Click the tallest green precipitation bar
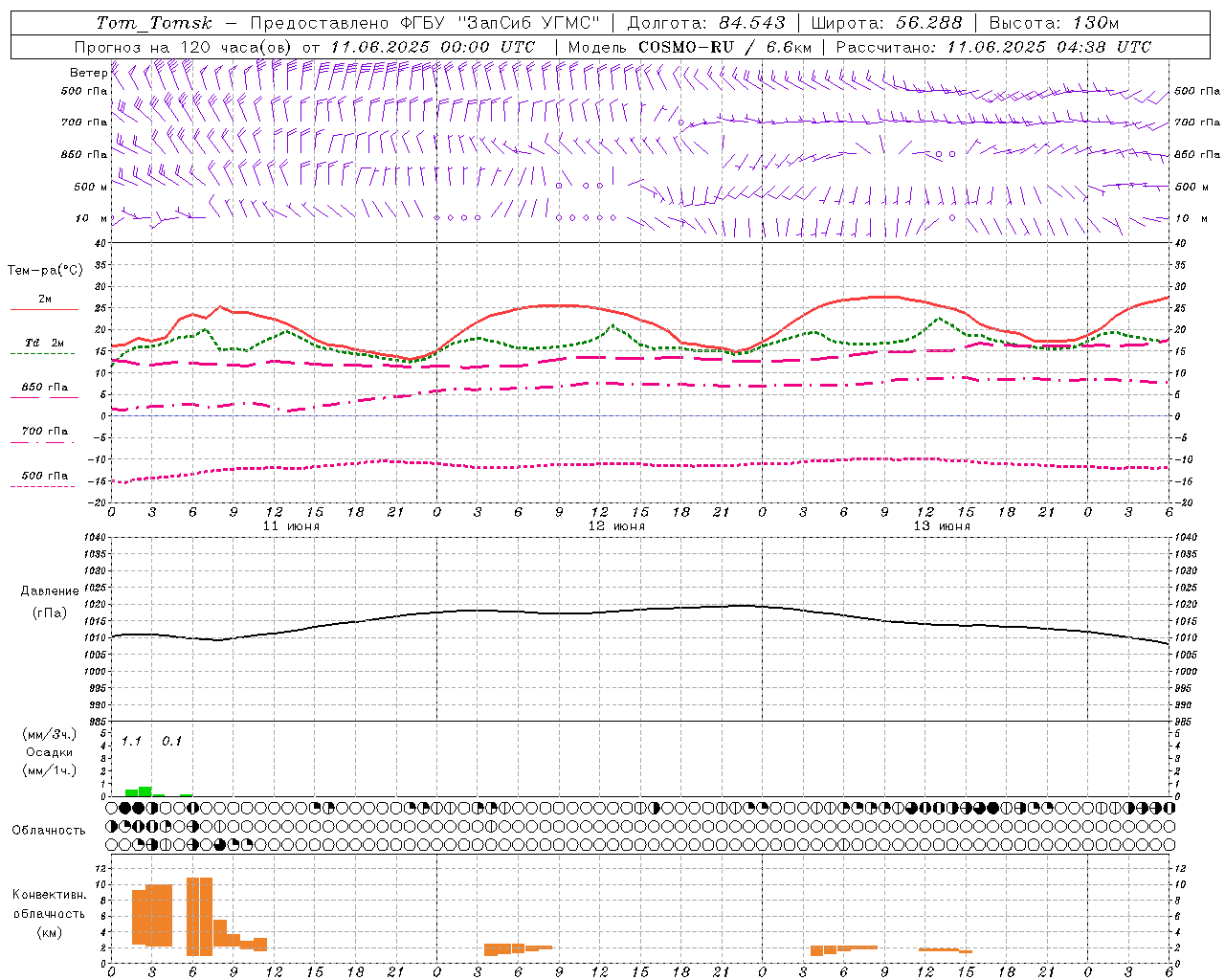Viewport: 1225px width, 980px height. tap(145, 791)
